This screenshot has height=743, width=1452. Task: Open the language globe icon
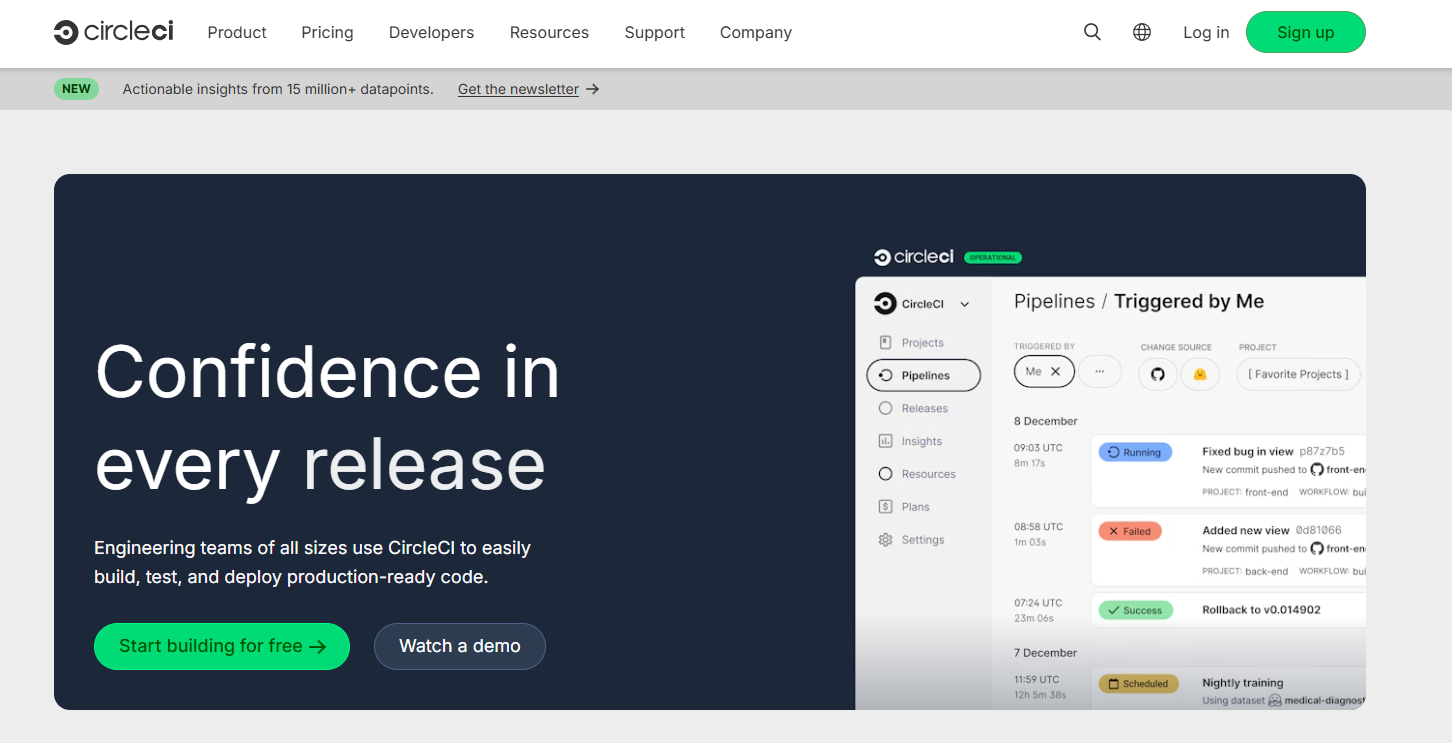coord(1142,32)
